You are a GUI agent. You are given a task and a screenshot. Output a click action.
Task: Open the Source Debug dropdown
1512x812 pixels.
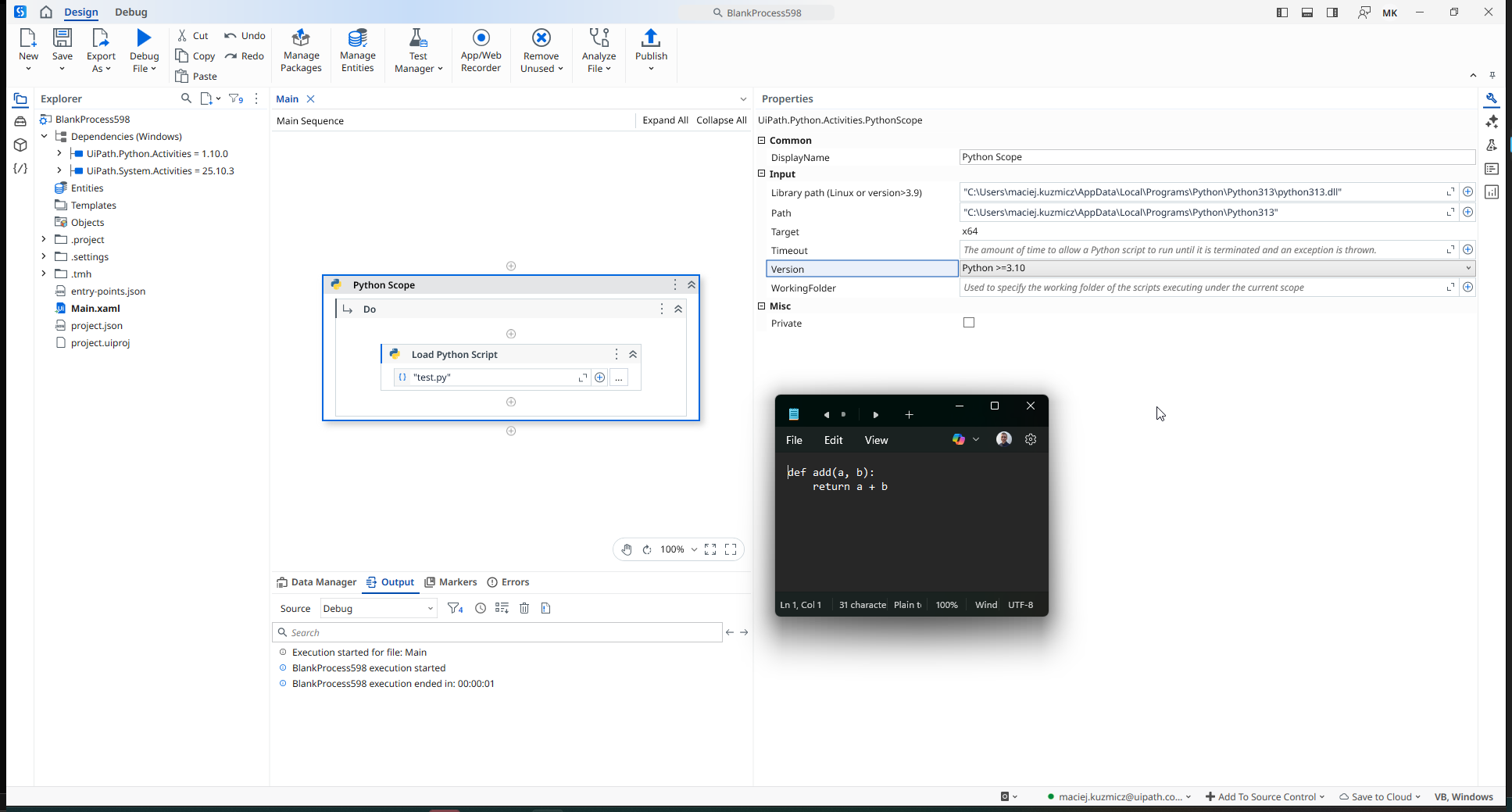(378, 609)
